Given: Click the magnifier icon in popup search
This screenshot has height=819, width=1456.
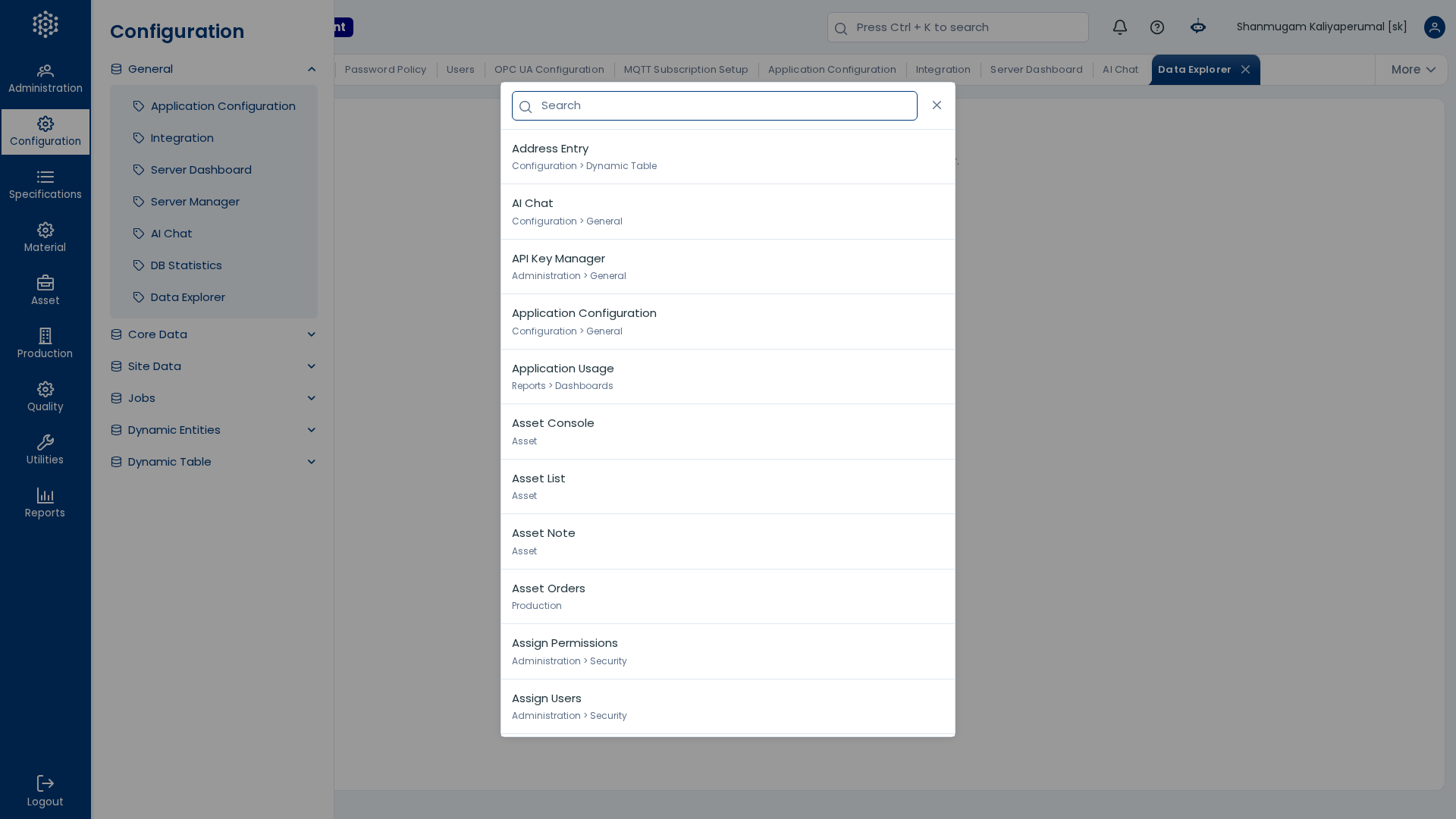Looking at the screenshot, I should (526, 107).
